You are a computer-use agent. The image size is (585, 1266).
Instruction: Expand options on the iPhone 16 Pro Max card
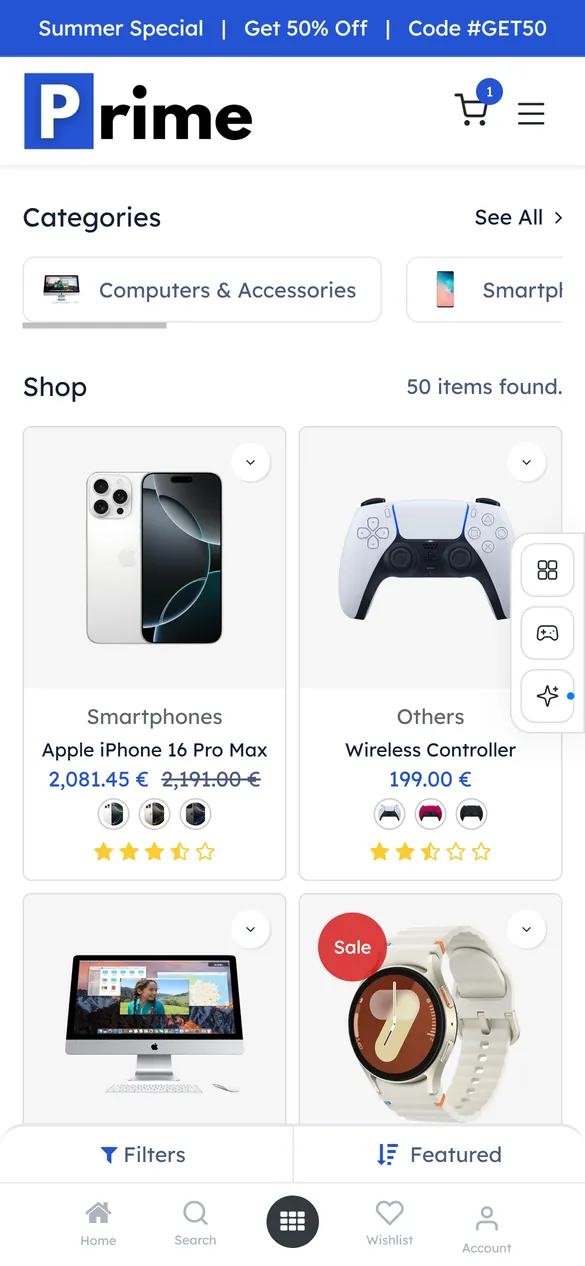tap(250, 462)
